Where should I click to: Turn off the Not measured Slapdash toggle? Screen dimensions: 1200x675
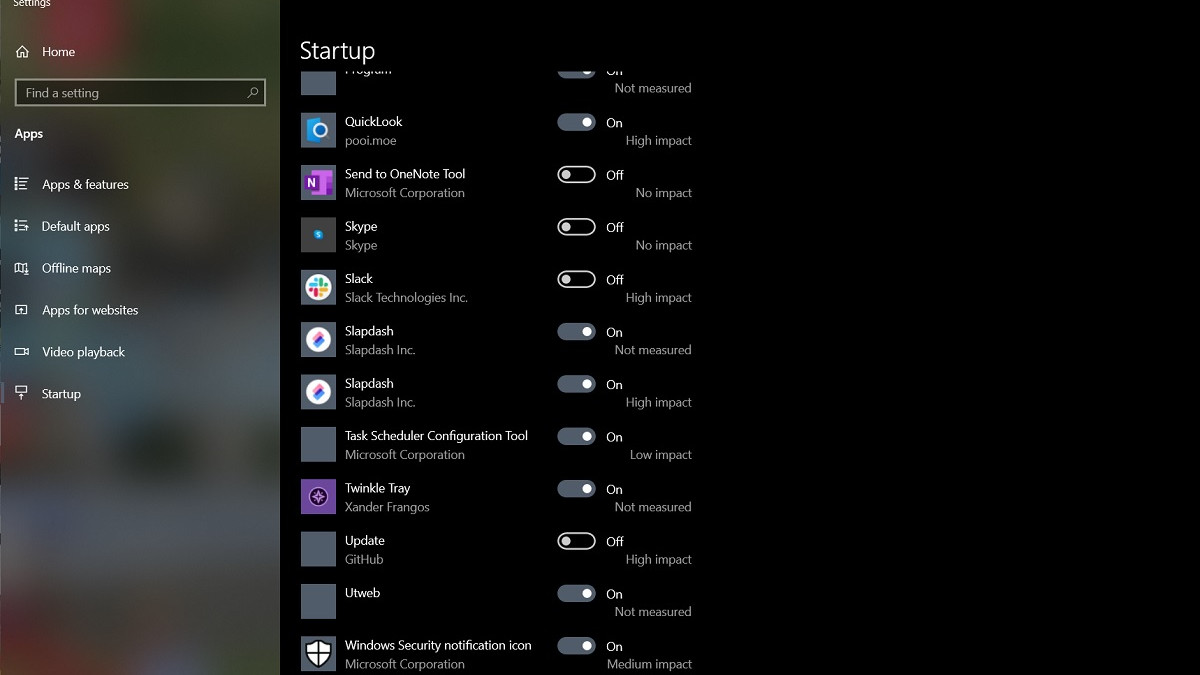click(x=576, y=331)
